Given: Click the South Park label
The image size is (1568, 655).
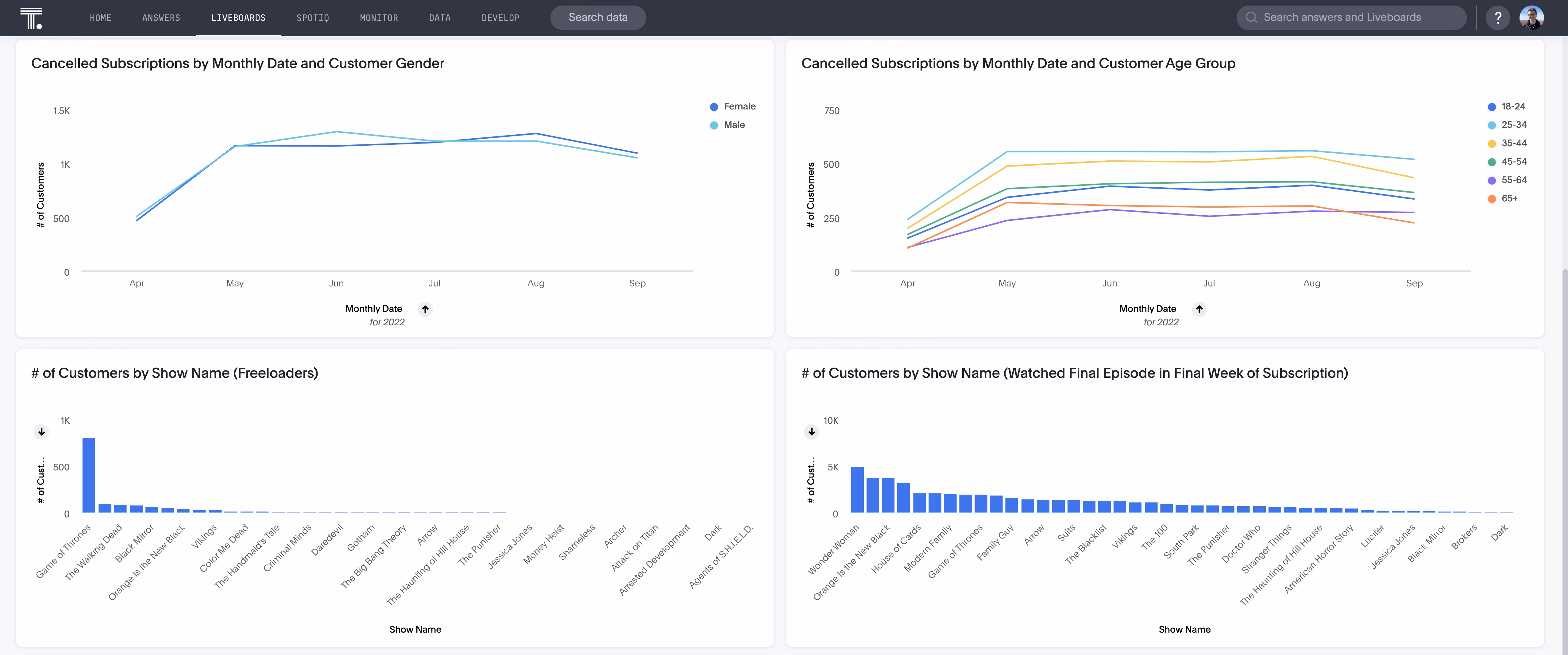Looking at the screenshot, I should tap(1181, 541).
